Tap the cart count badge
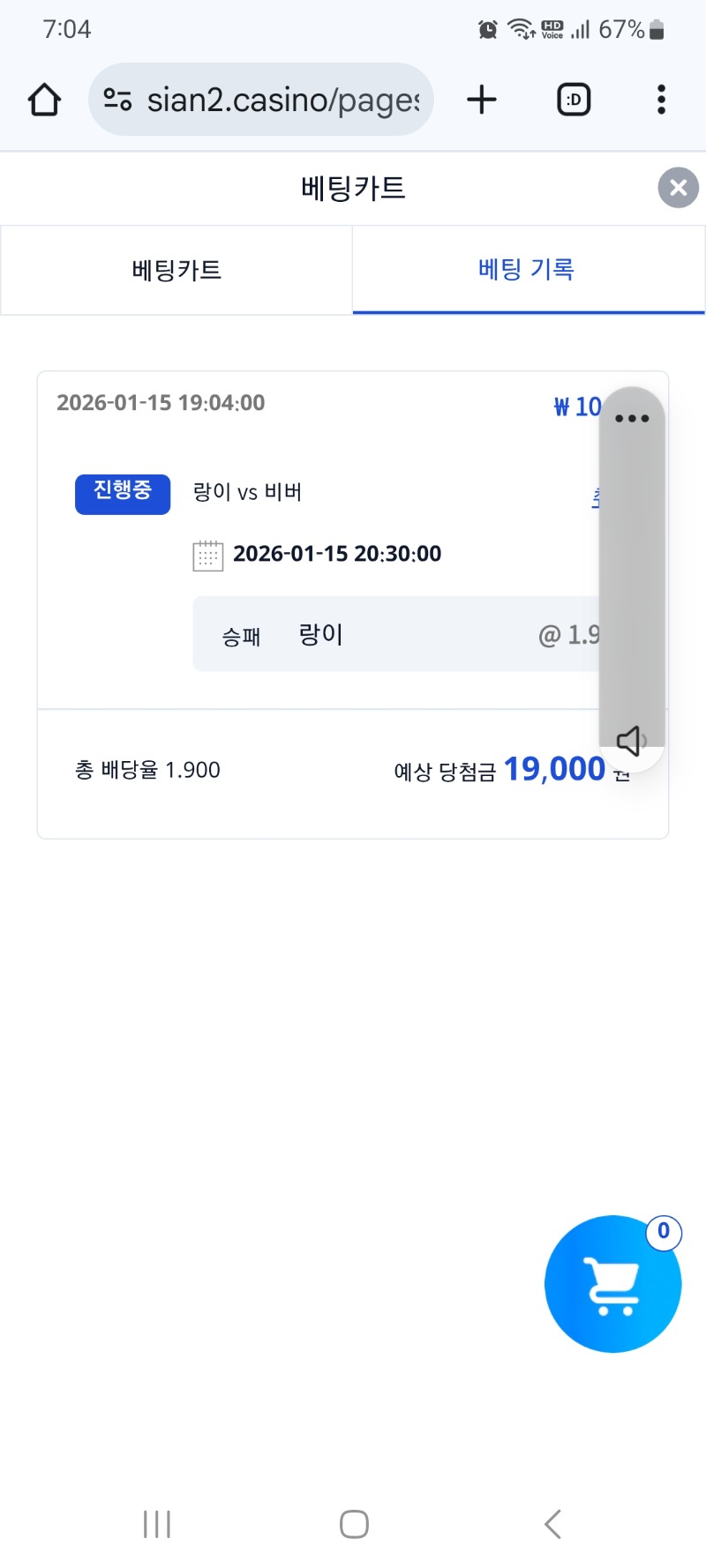This screenshot has width=706, height=1568. click(664, 1231)
